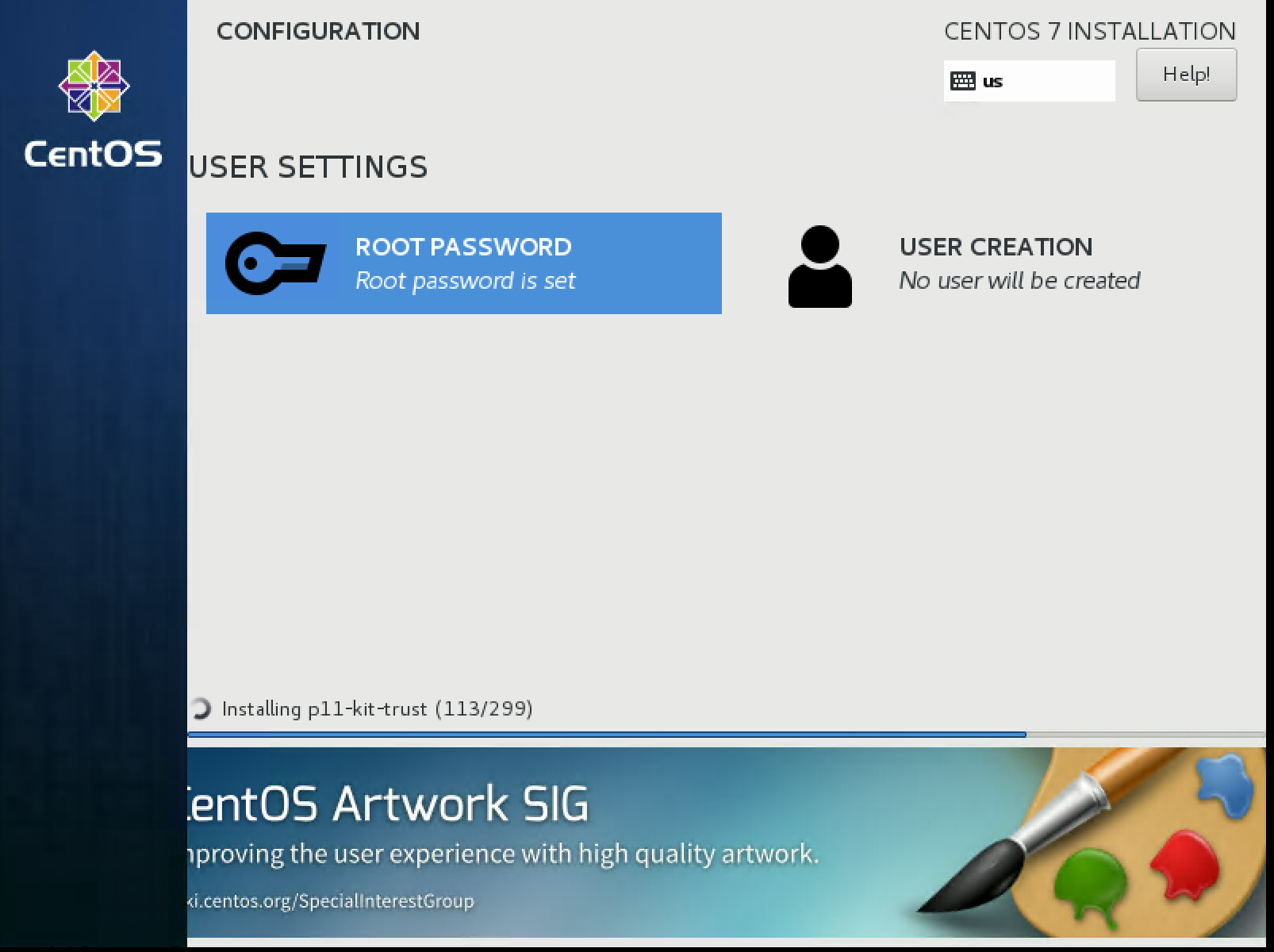Click the CentOS wordmark in the sidebar

tap(94, 153)
